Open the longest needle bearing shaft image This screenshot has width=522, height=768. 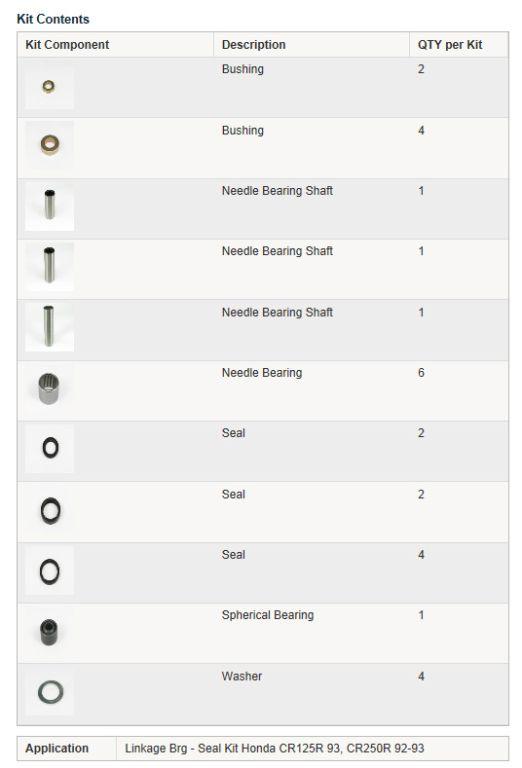pyautogui.click(x=49, y=327)
